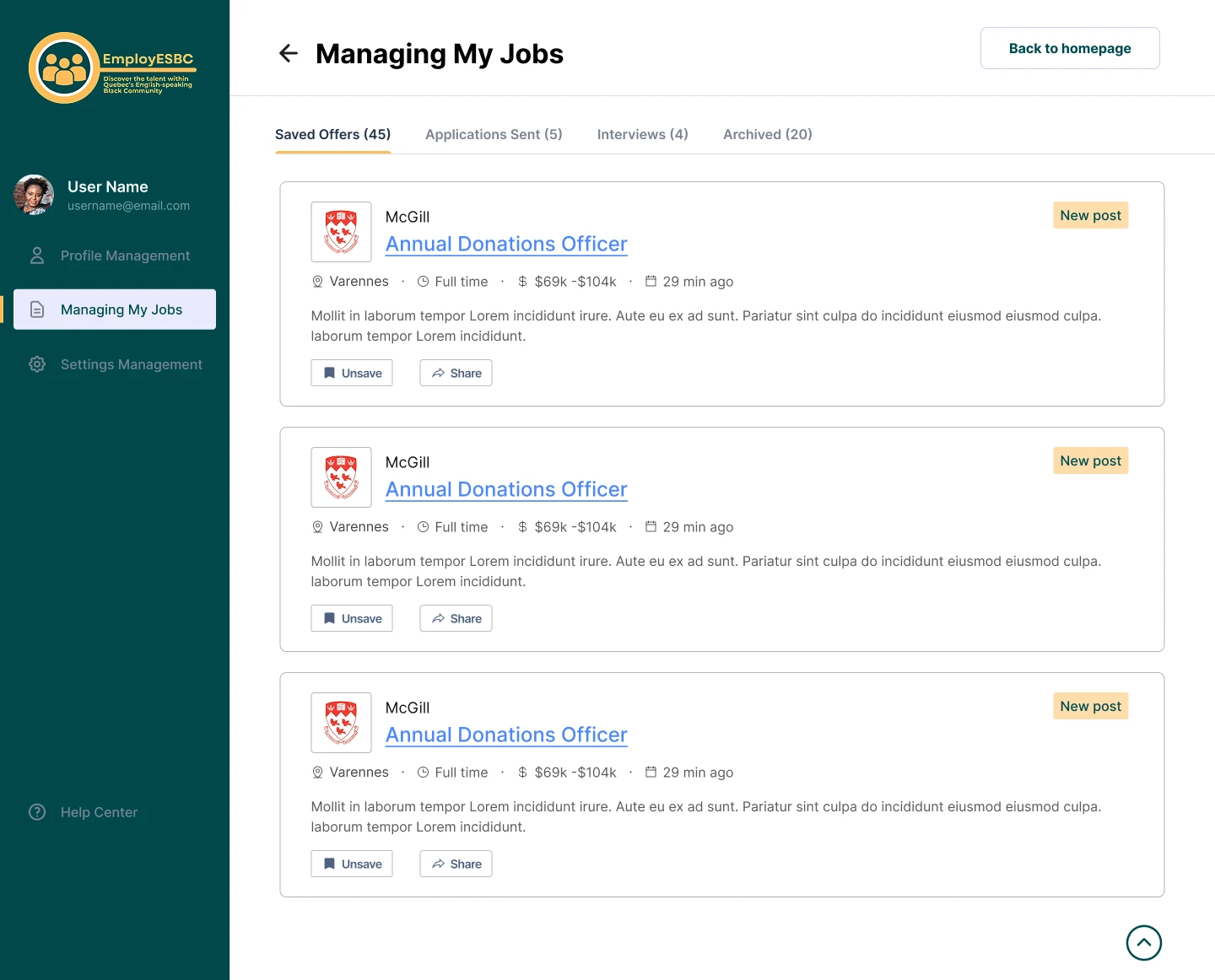Click the Help Center question mark icon
The image size is (1215, 980).
(x=37, y=812)
